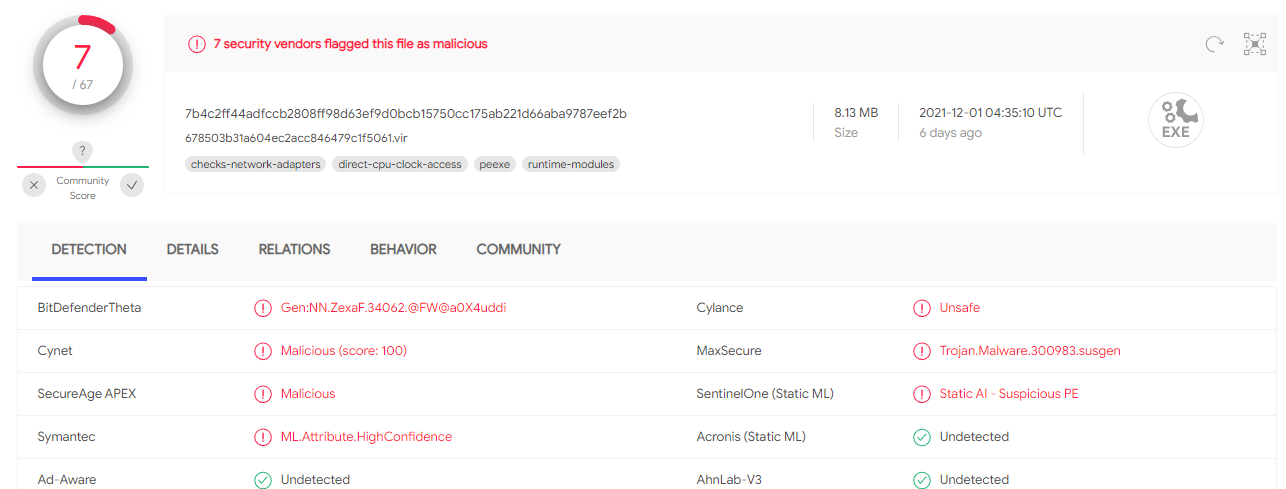Vote negative with the X community button

tap(34, 185)
